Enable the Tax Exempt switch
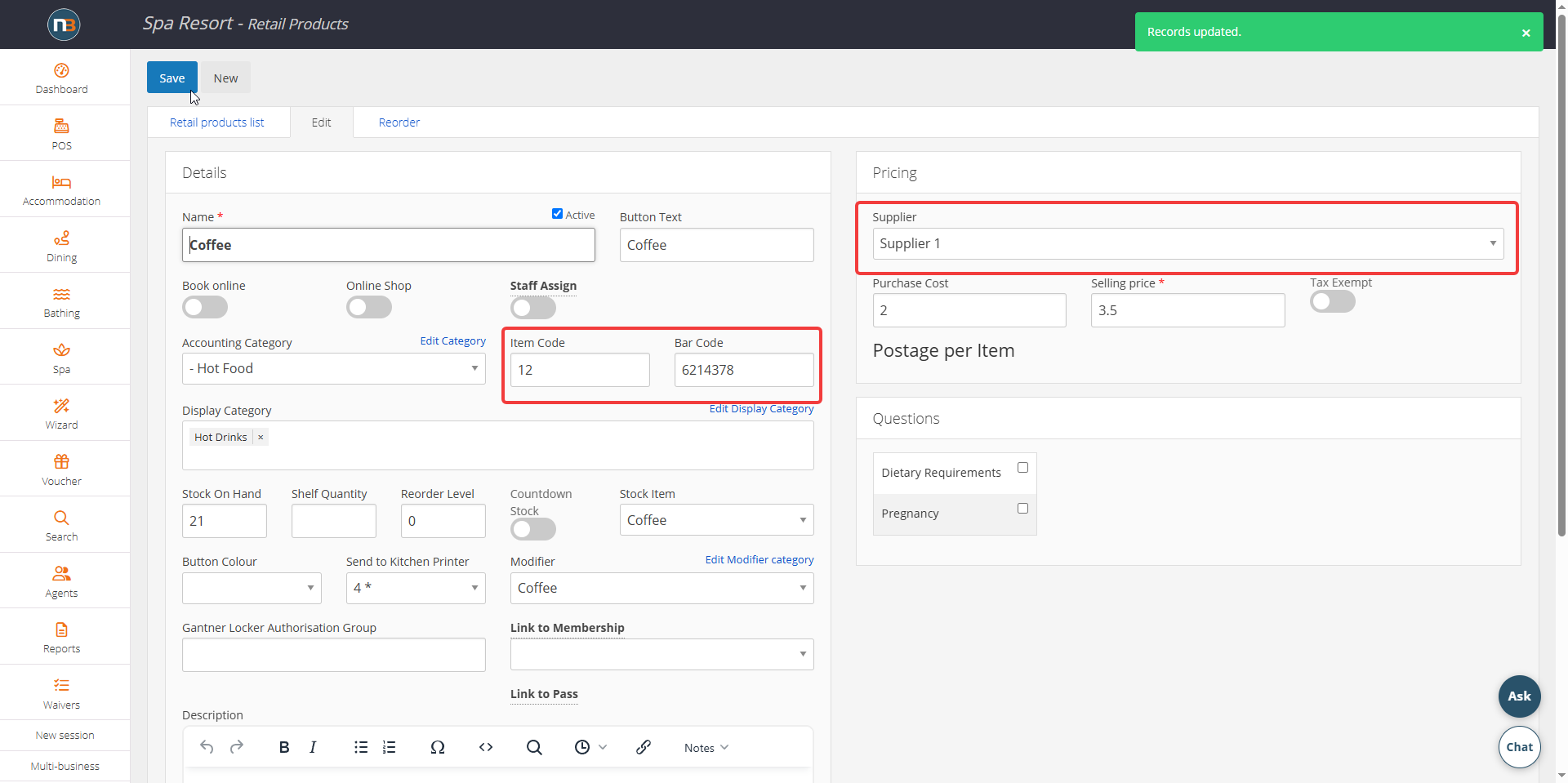 click(x=1333, y=301)
